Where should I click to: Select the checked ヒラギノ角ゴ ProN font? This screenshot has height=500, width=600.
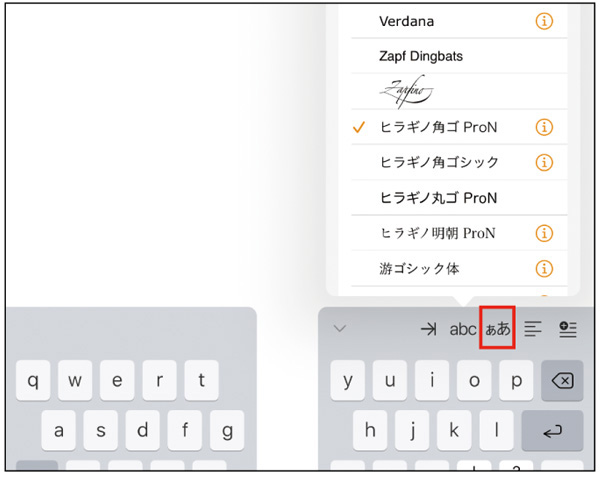tap(438, 127)
